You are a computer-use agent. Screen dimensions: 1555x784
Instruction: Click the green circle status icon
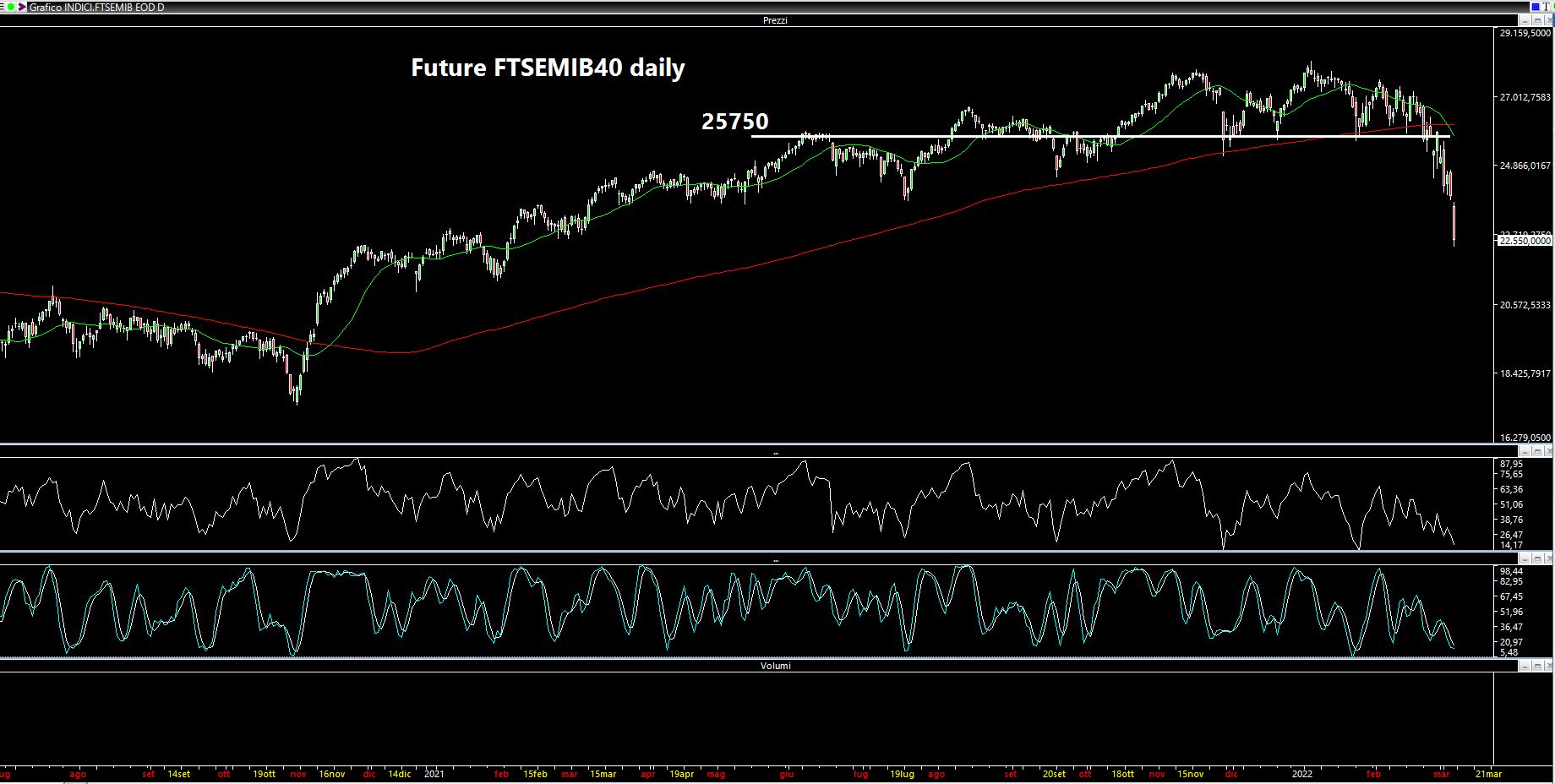coord(13,8)
